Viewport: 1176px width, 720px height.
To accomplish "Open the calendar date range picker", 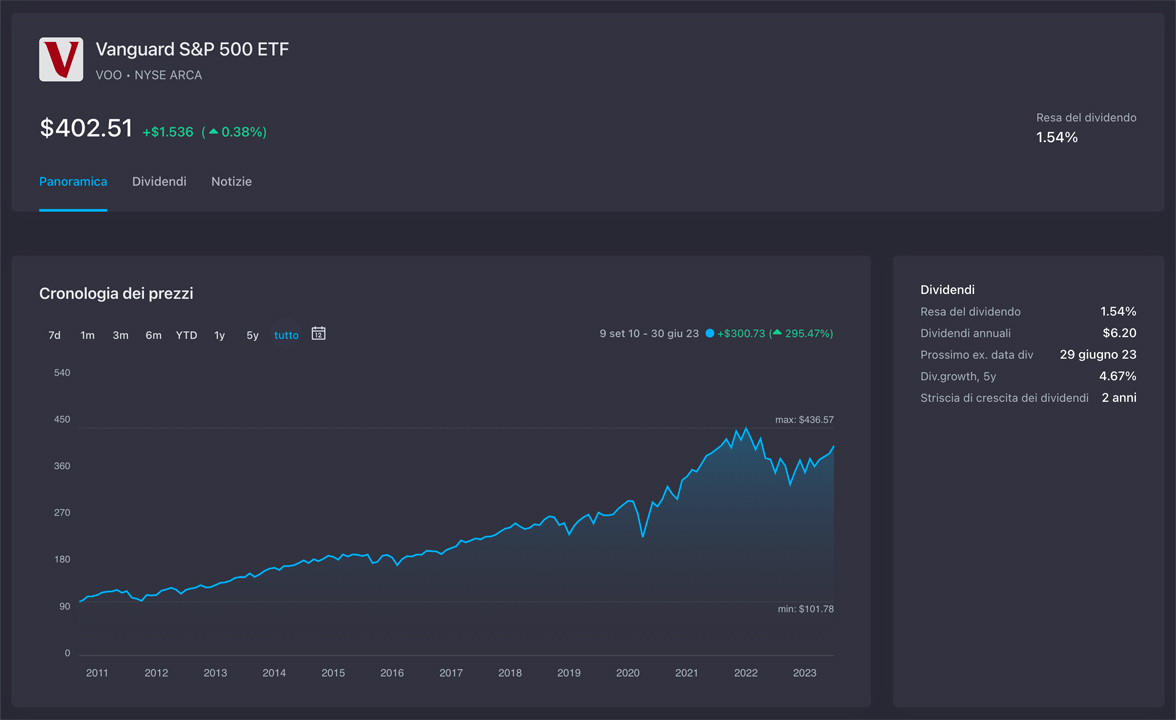I will pos(318,334).
